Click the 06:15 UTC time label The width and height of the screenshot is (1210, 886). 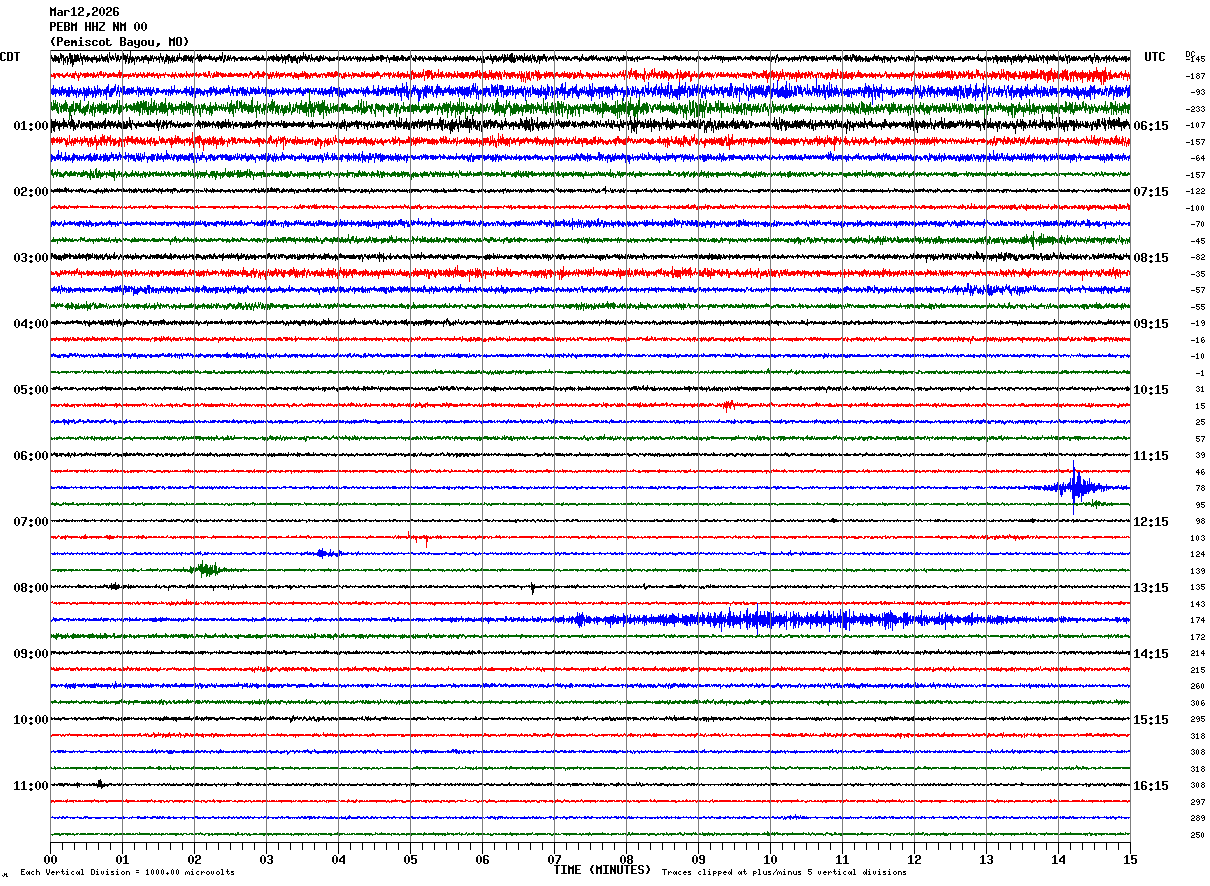coord(1150,126)
